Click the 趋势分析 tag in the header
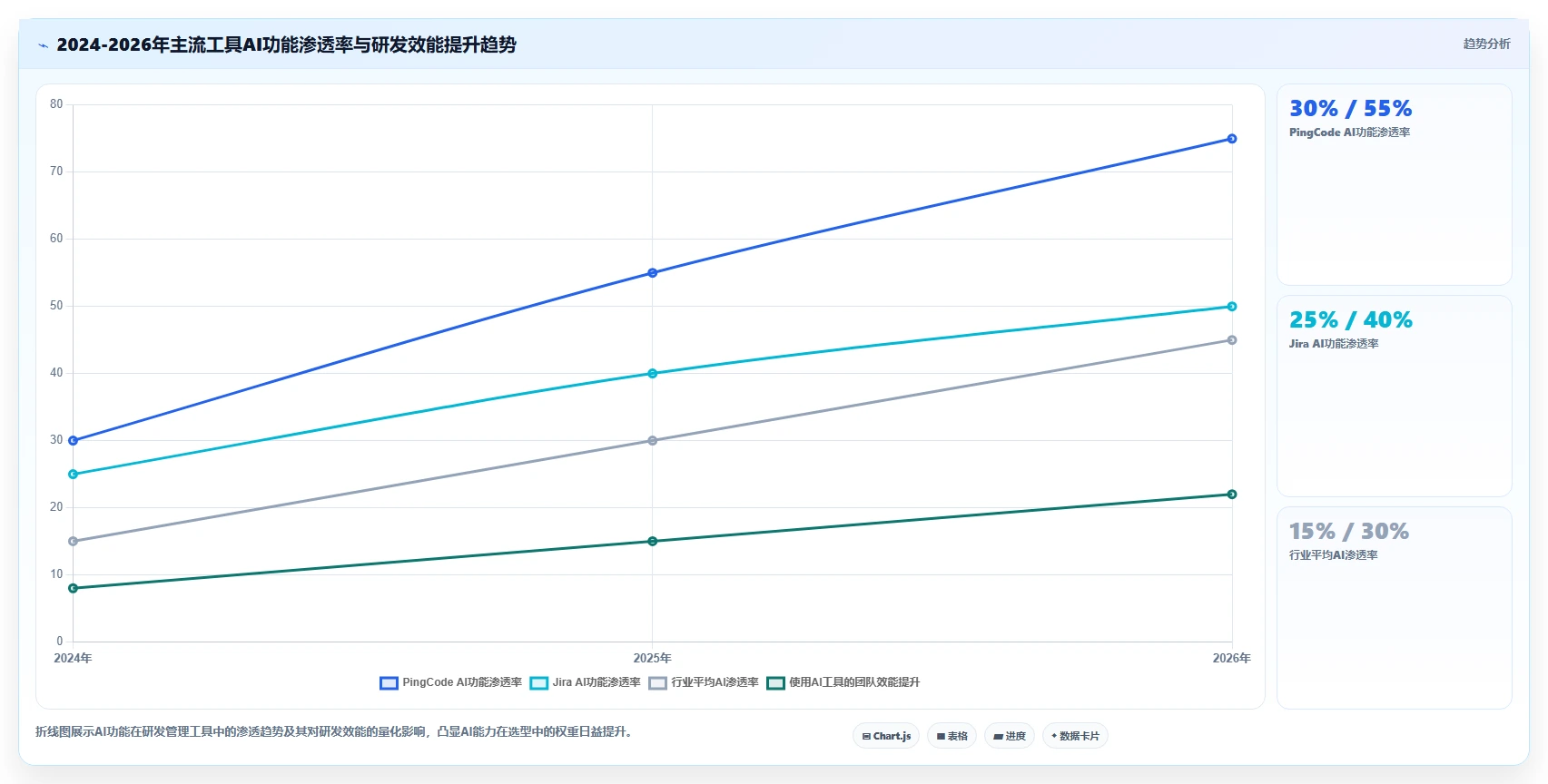The width and height of the screenshot is (1548, 784). tap(1486, 44)
